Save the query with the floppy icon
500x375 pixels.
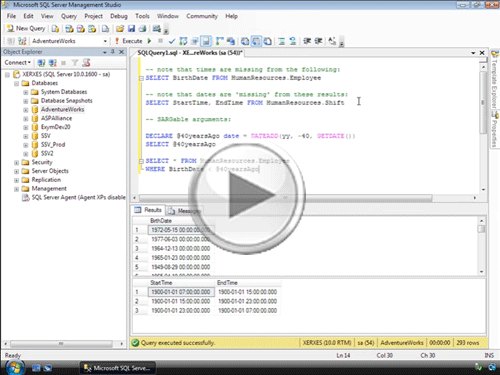pos(131,29)
